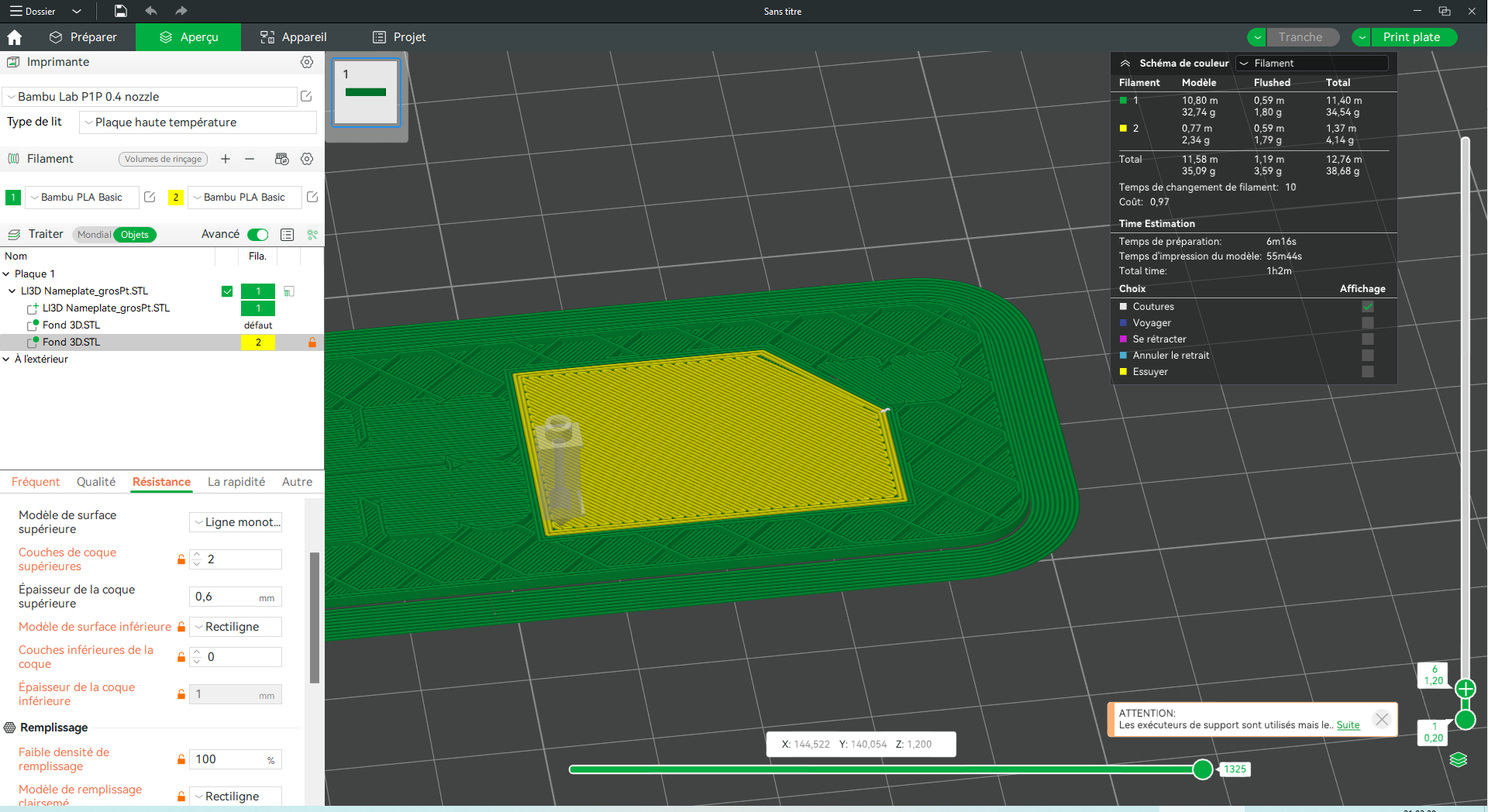Enable the Voyager display checkbox

(x=1368, y=323)
